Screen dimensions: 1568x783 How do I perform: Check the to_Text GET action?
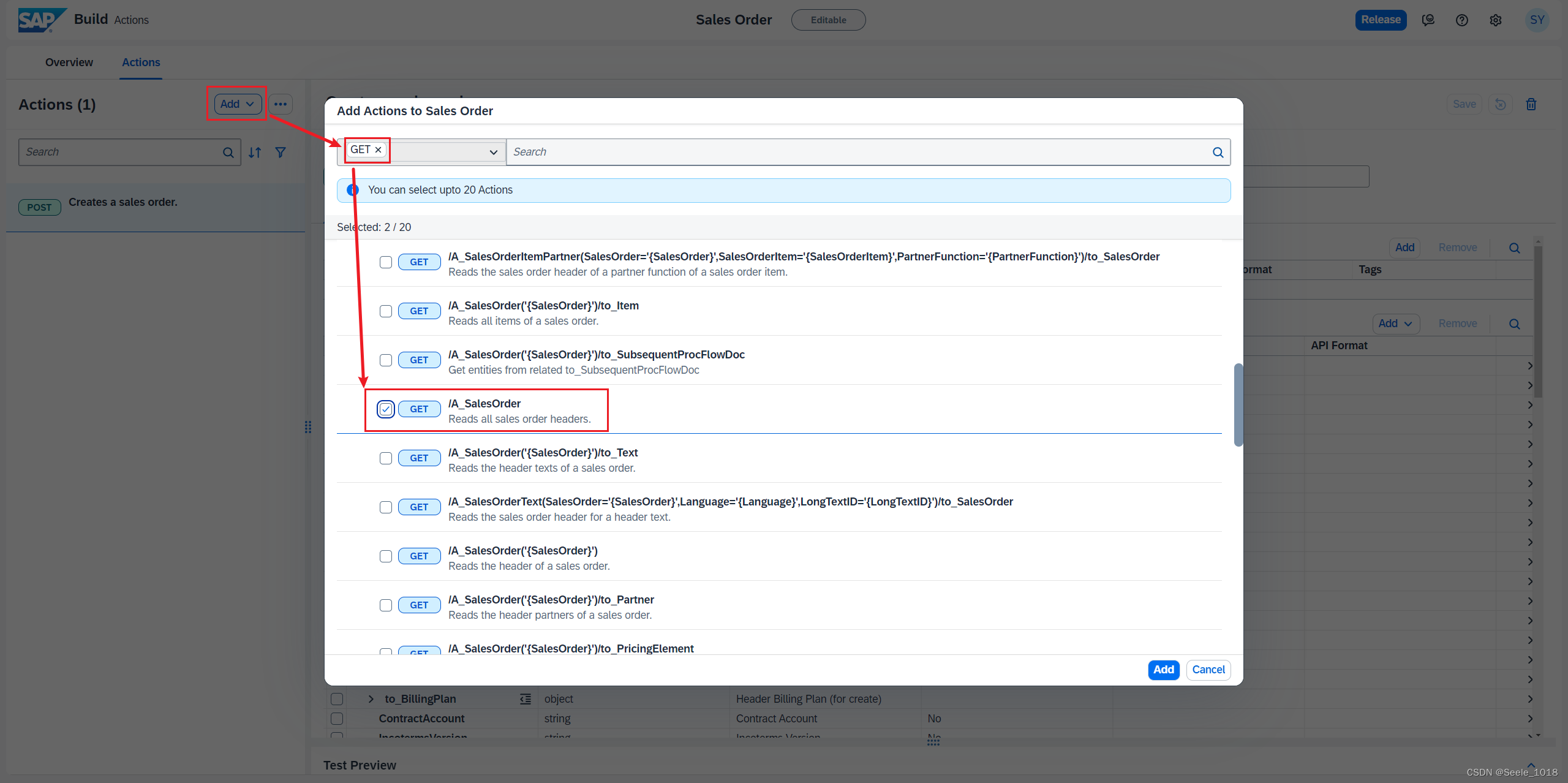pos(386,458)
